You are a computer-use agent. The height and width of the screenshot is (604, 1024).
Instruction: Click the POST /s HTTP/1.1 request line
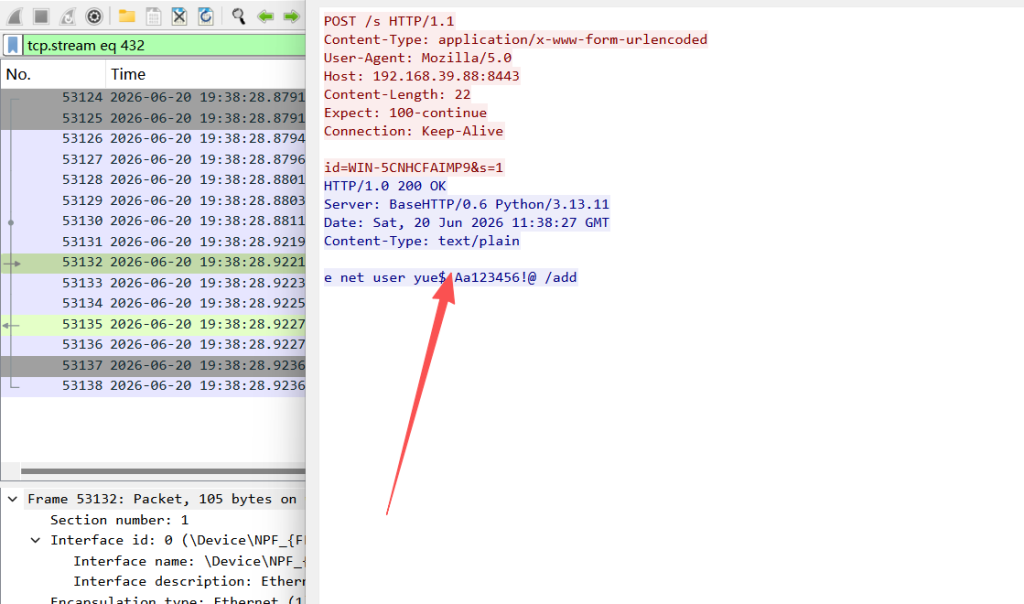click(389, 21)
